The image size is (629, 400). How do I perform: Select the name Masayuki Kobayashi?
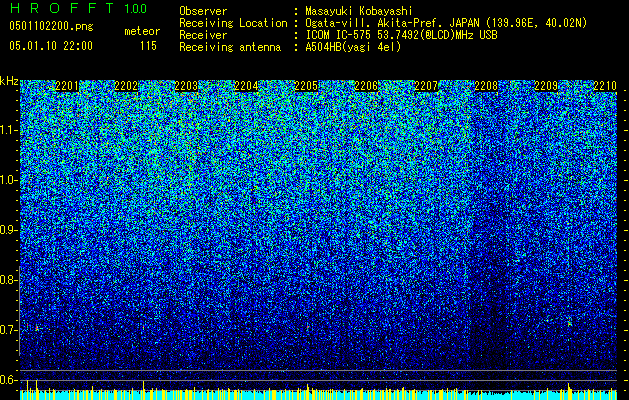point(359,12)
